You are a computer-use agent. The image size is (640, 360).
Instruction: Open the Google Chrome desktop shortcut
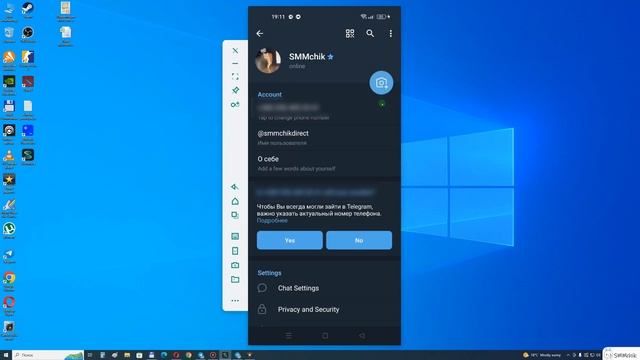coord(9,280)
